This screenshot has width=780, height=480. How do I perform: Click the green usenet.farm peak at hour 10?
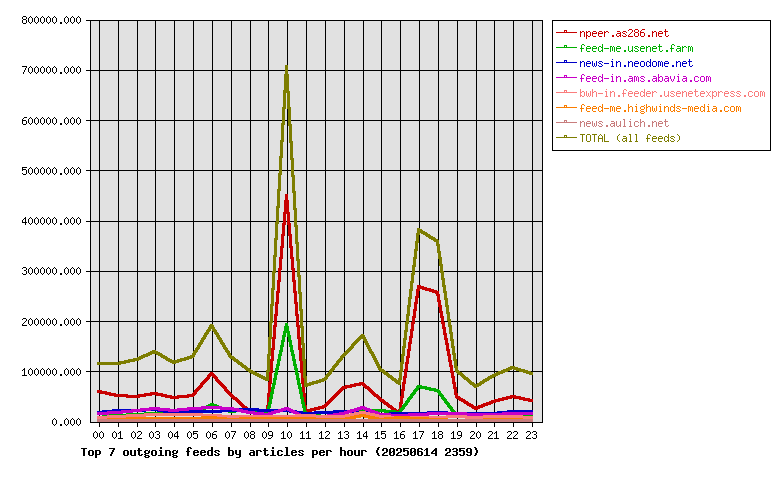coord(287,326)
